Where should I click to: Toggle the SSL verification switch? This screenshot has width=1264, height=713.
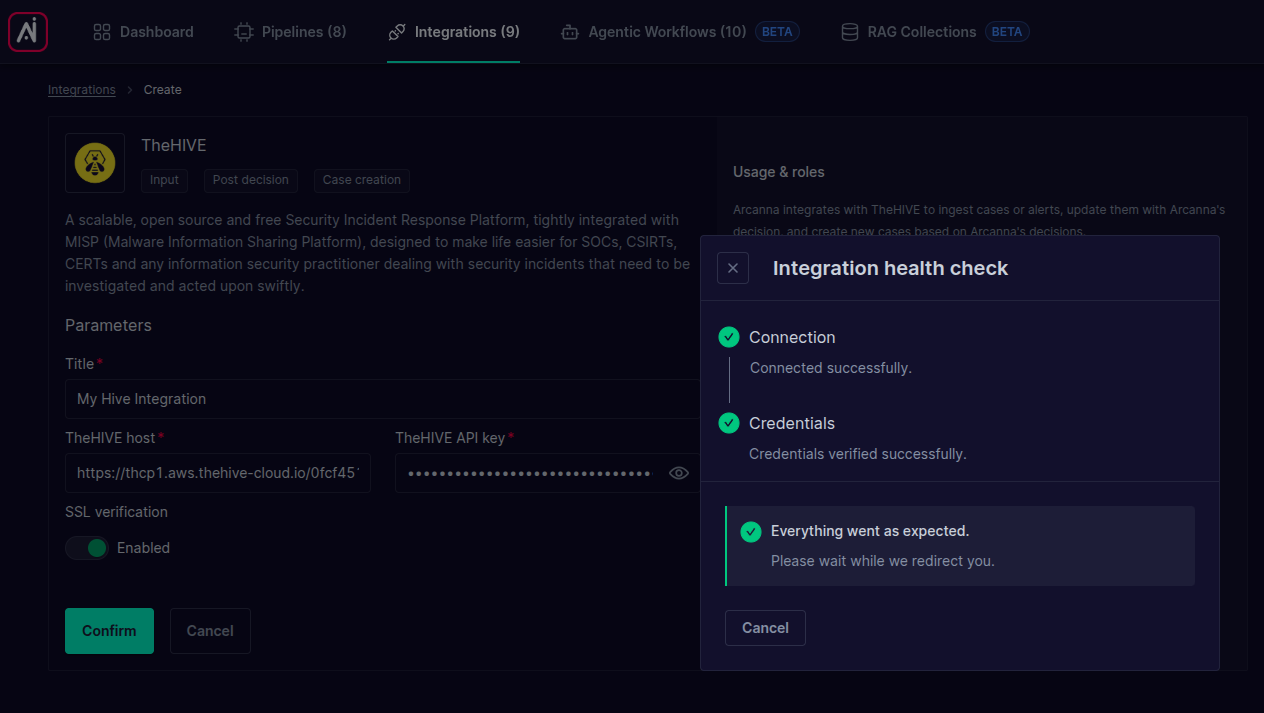pyautogui.click(x=87, y=548)
